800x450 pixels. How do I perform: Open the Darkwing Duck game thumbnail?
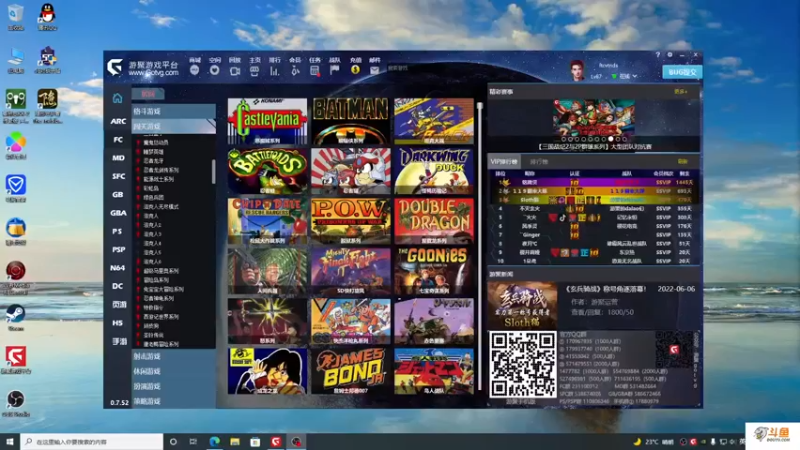coord(434,171)
